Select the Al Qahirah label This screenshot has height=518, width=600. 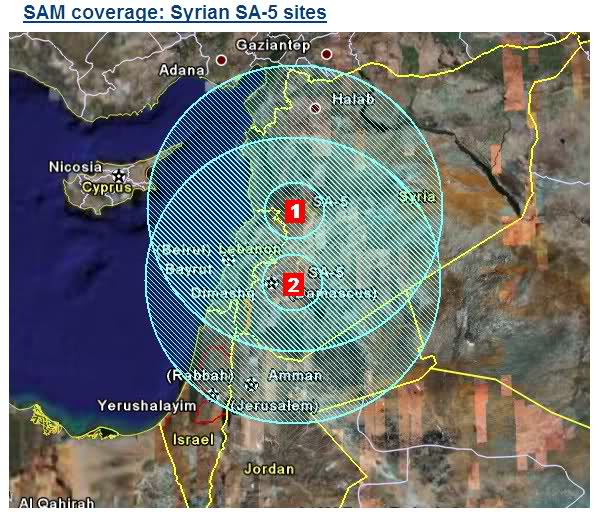tap(56, 503)
